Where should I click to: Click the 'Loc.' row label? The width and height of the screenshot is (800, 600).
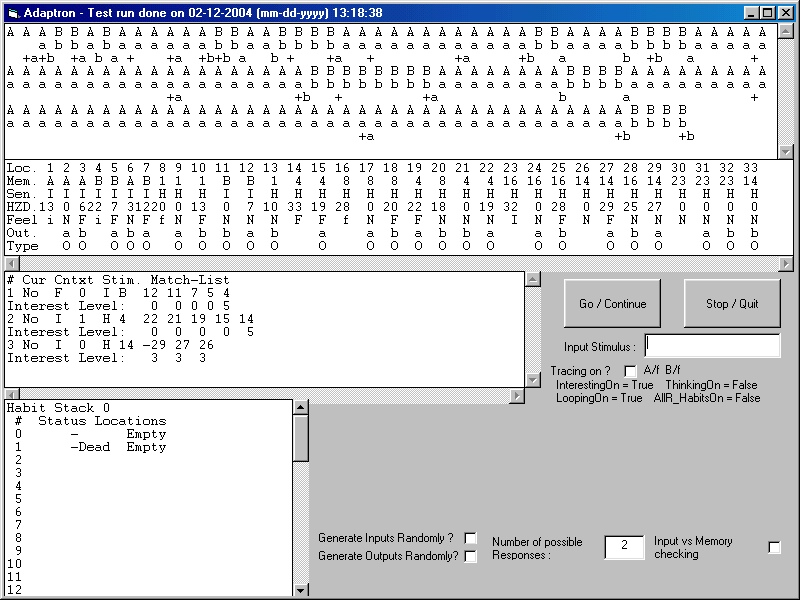click(x=22, y=168)
